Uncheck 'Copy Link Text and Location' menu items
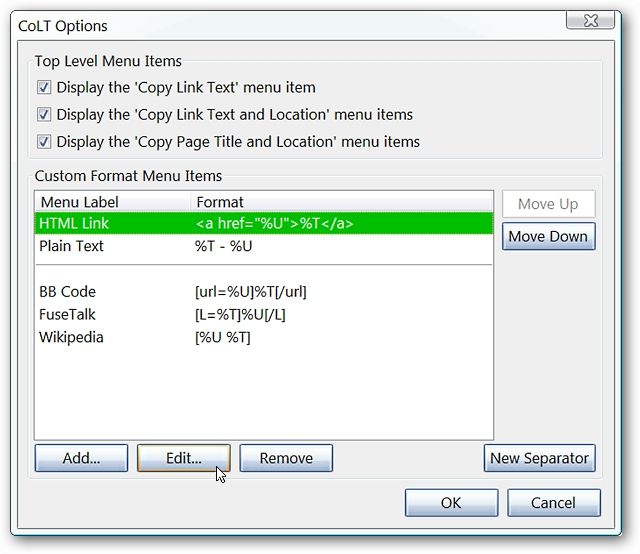The width and height of the screenshot is (640, 554). 44,115
